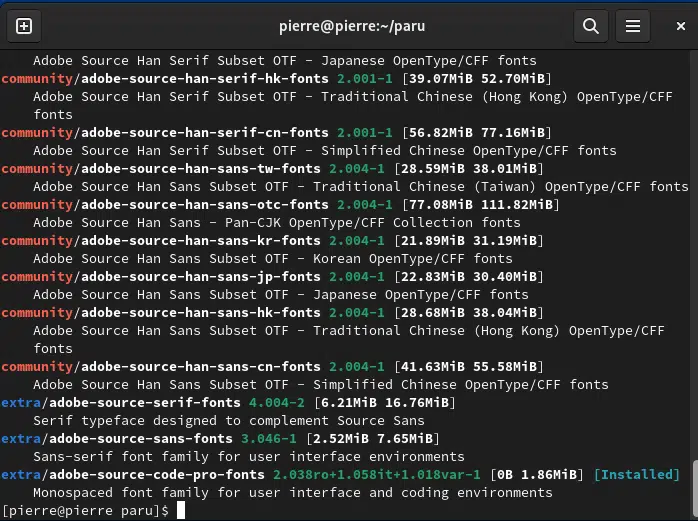Click 'extra' repo label of adobe-source-serif-fonts
The image size is (698, 521).
(x=21, y=403)
